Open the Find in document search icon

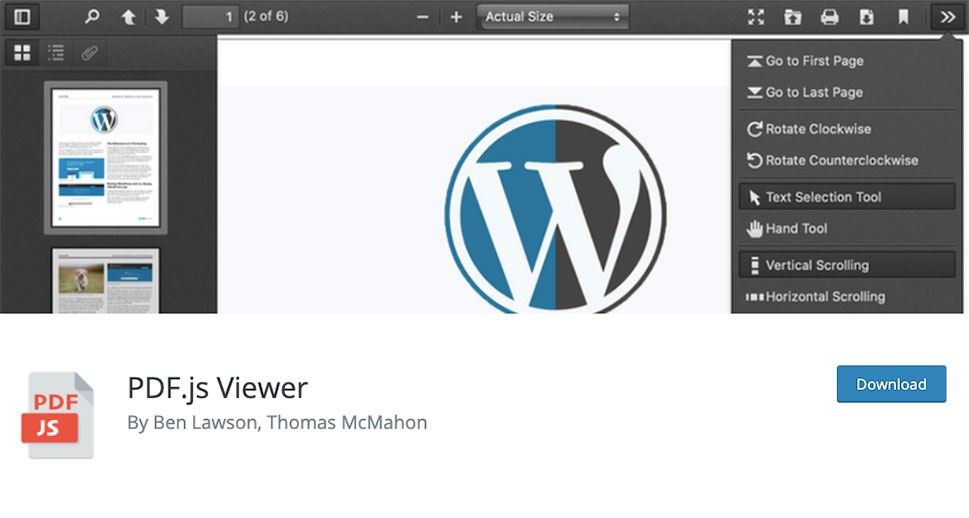92,17
